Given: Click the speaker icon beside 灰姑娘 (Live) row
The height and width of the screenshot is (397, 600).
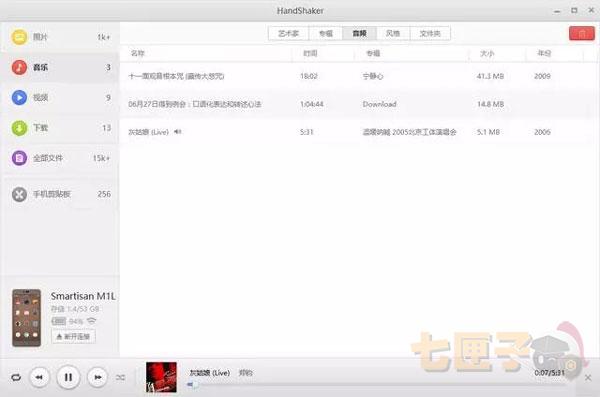Looking at the screenshot, I should (178, 132).
